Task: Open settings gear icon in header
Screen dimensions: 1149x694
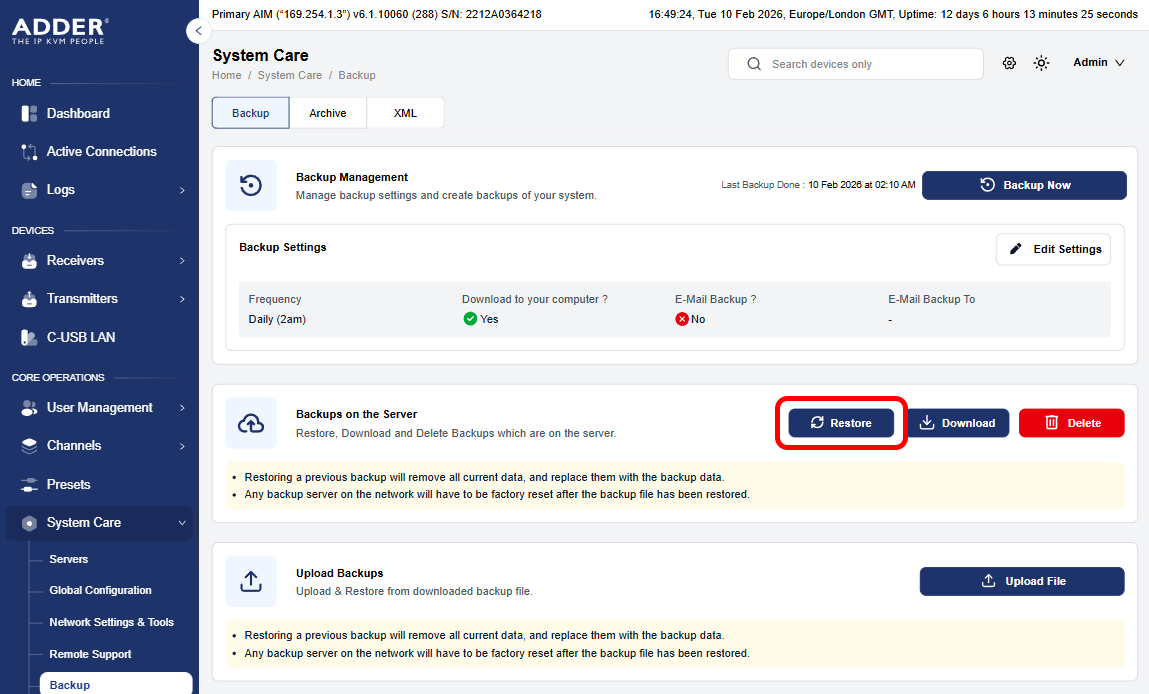Action: coord(1009,63)
